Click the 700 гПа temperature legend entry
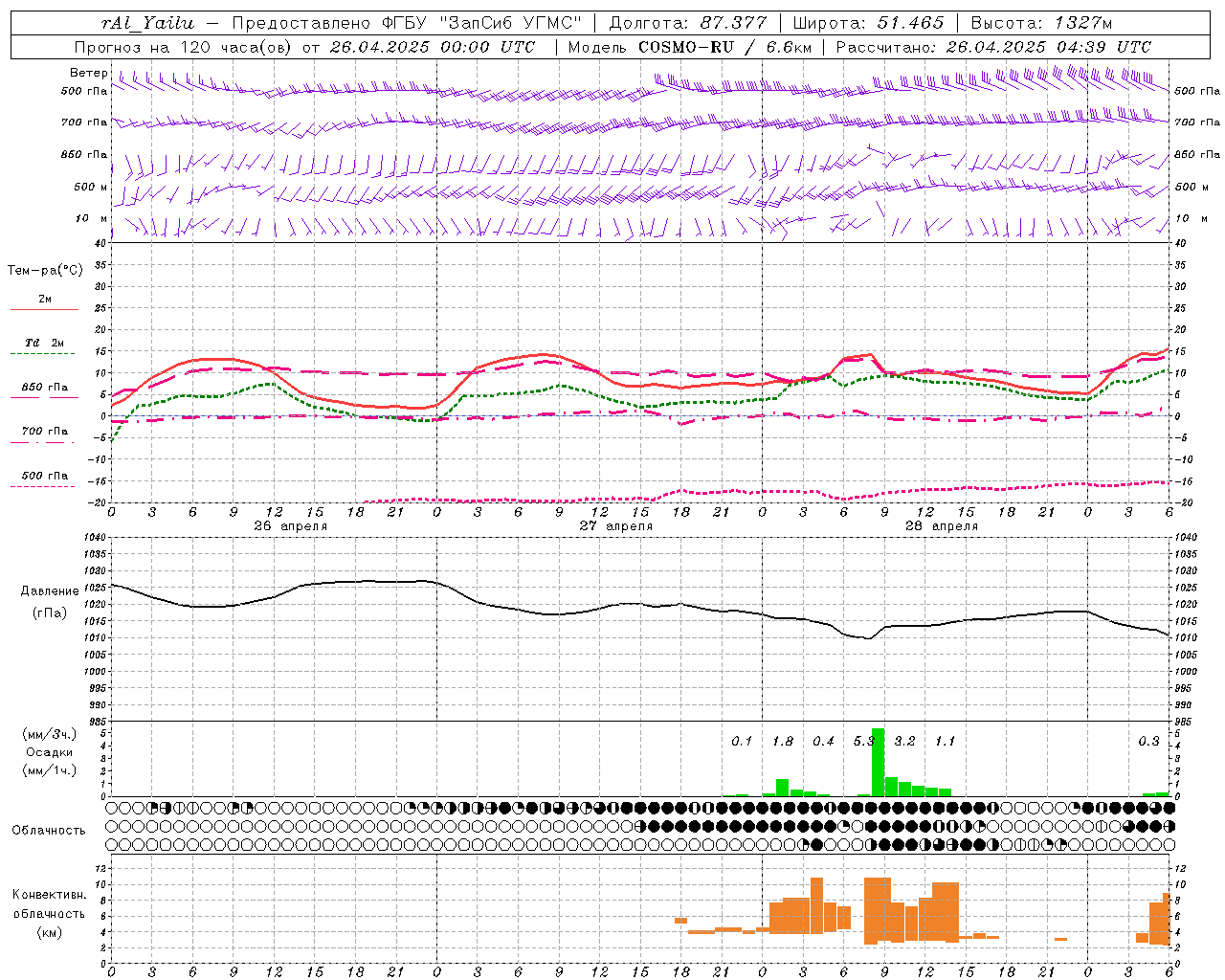The image size is (1225, 980). coord(44,431)
